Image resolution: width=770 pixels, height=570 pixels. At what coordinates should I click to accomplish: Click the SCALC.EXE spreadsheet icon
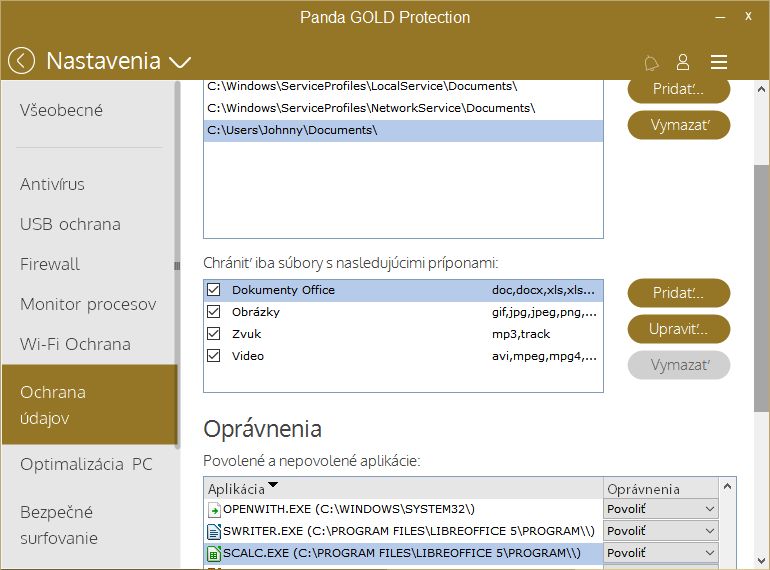pyautogui.click(x=213, y=553)
